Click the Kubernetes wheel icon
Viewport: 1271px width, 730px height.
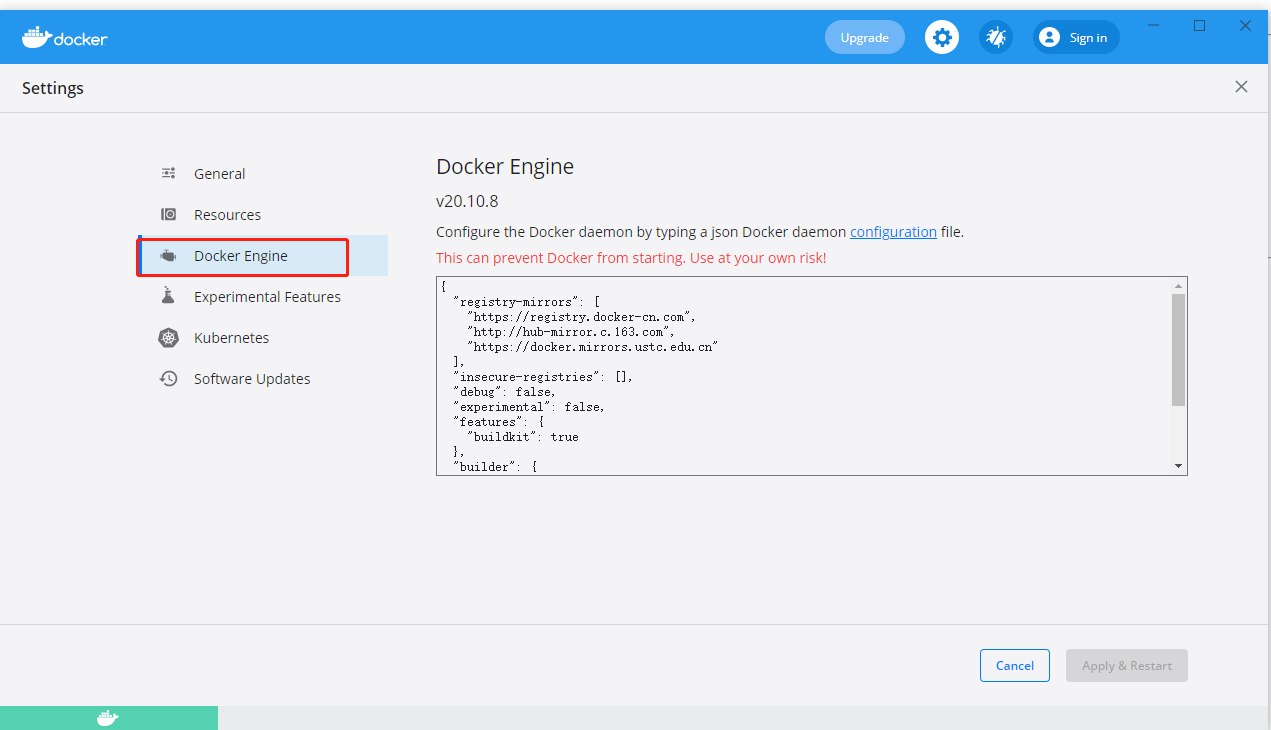(168, 337)
